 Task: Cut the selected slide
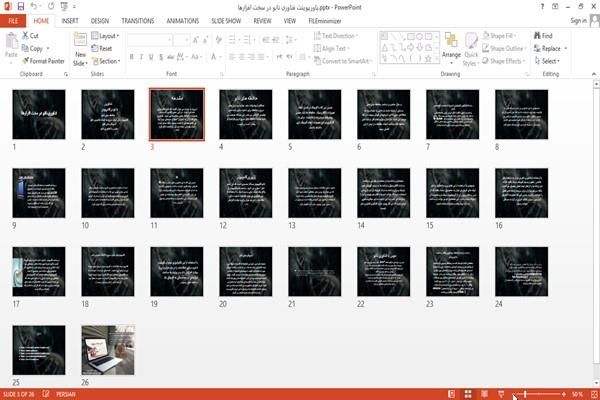[x=30, y=36]
